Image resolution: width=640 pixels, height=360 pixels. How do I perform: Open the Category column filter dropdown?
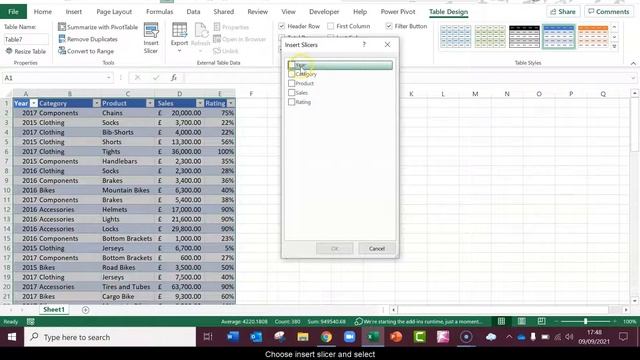(96, 103)
